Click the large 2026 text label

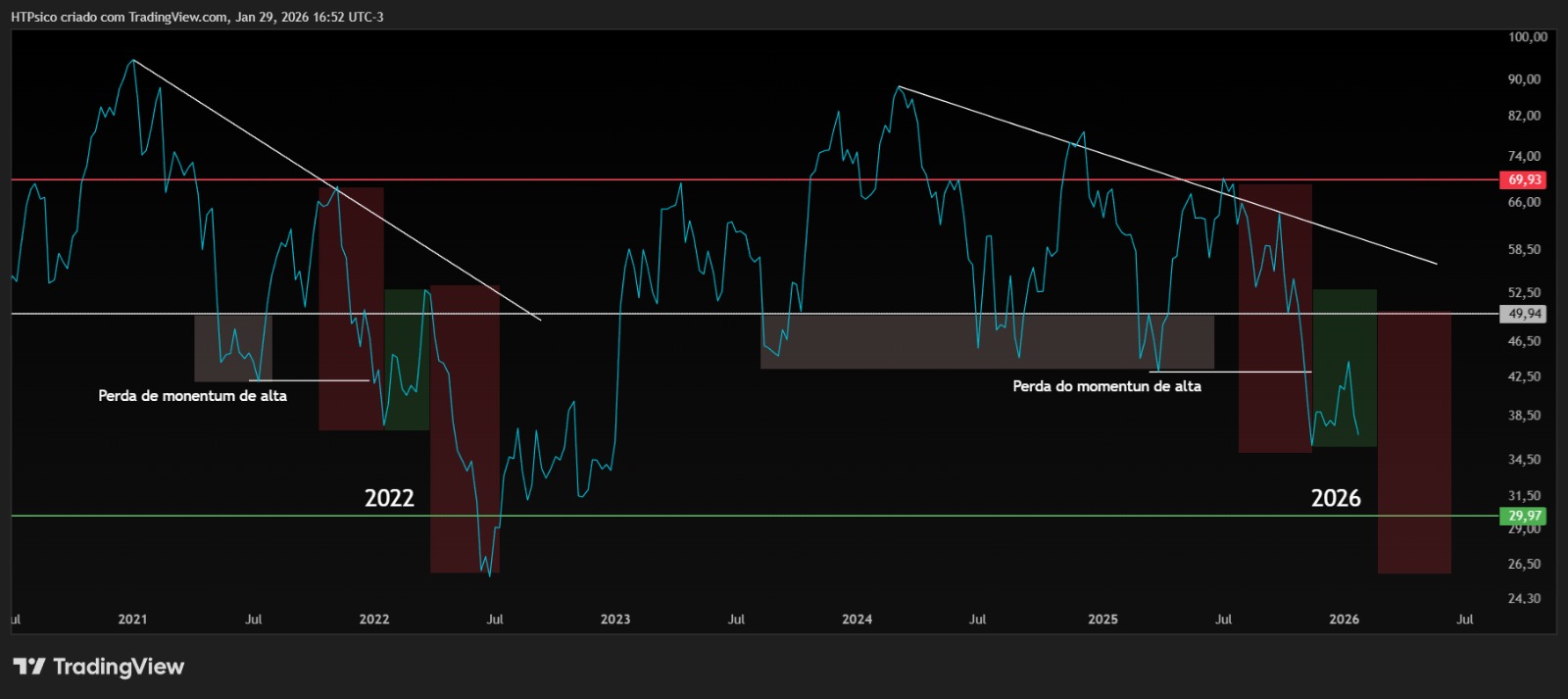[x=1335, y=498]
